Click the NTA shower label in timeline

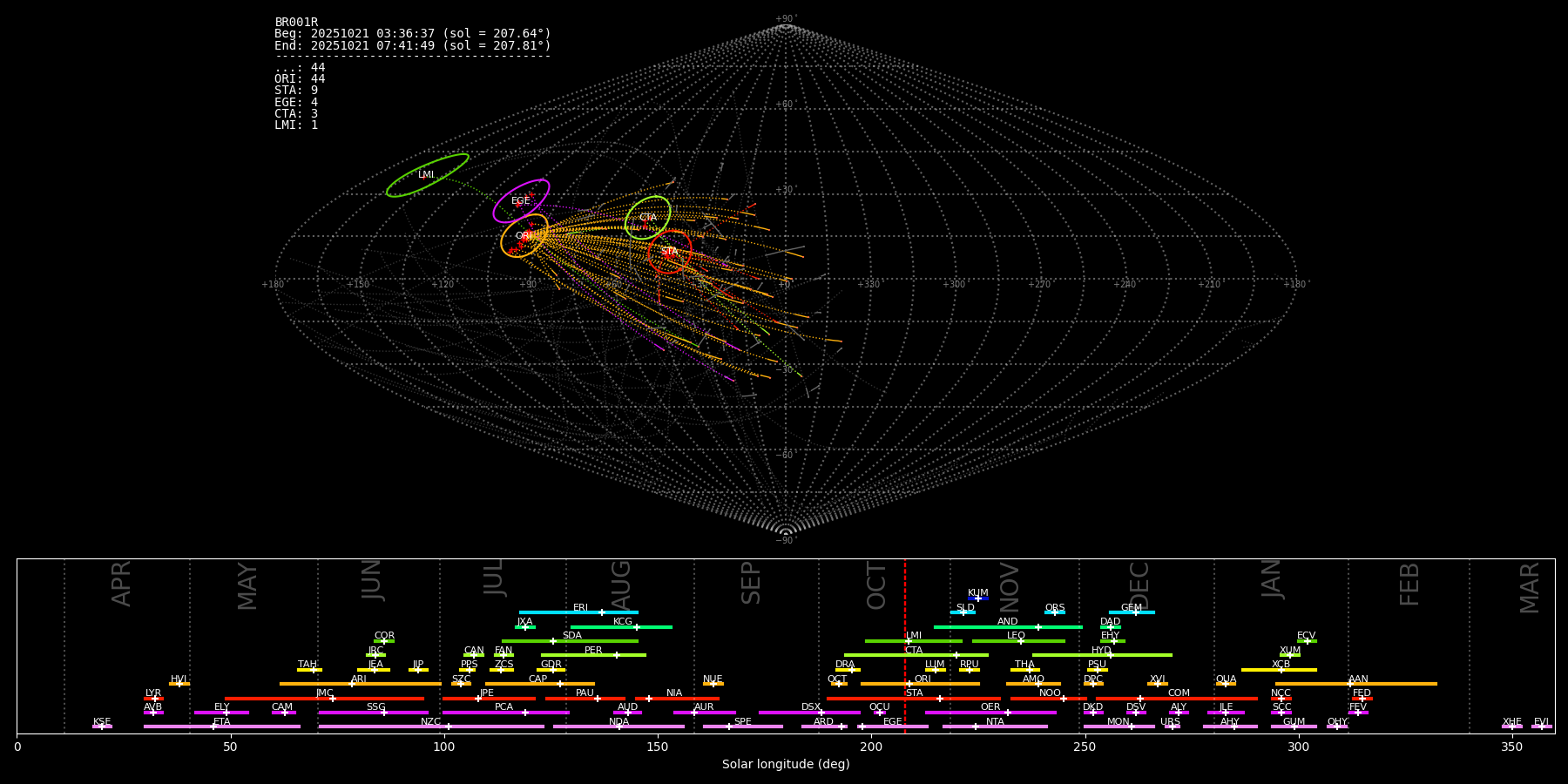click(995, 722)
